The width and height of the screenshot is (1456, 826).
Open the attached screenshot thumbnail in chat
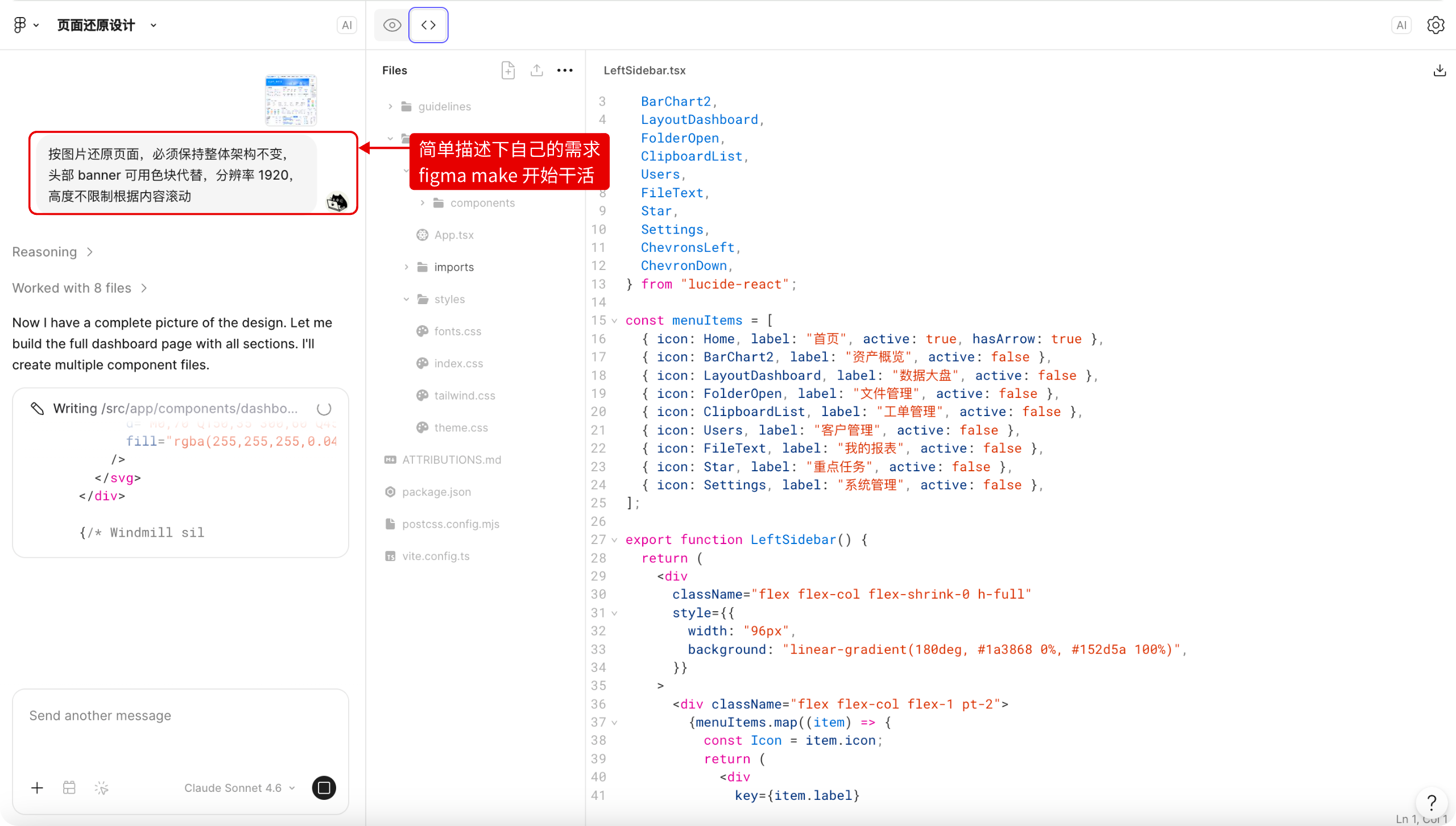click(291, 100)
